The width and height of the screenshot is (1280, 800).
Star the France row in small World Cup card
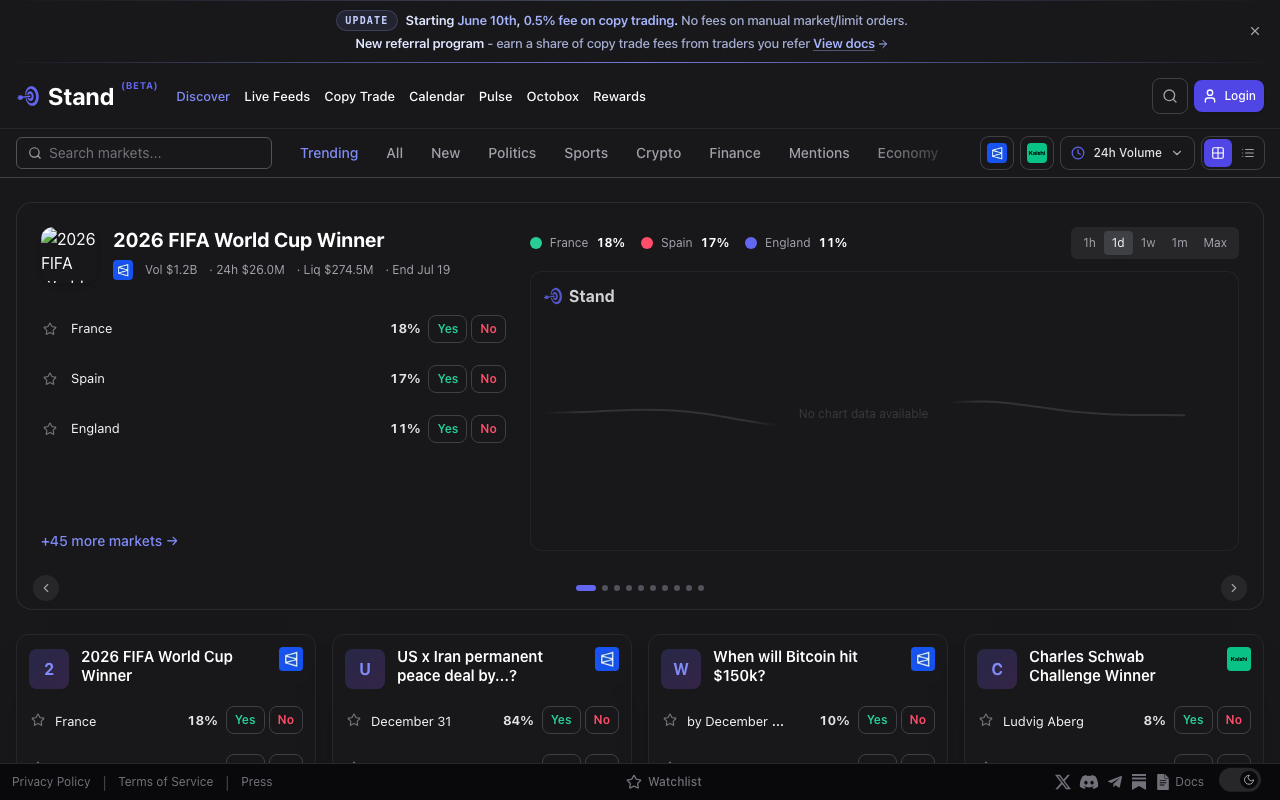pos(38,720)
